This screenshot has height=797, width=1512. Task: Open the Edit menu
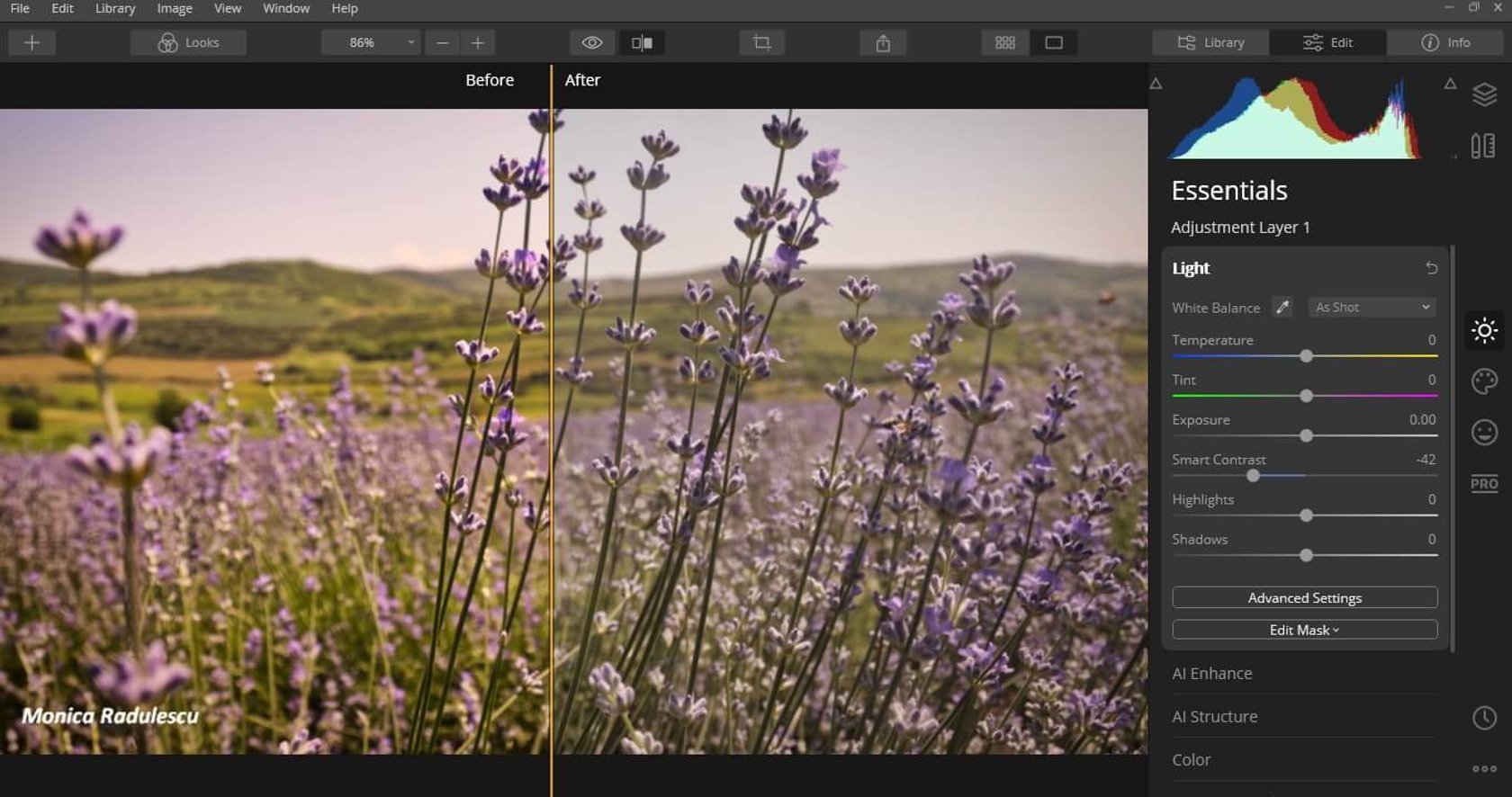[62, 8]
